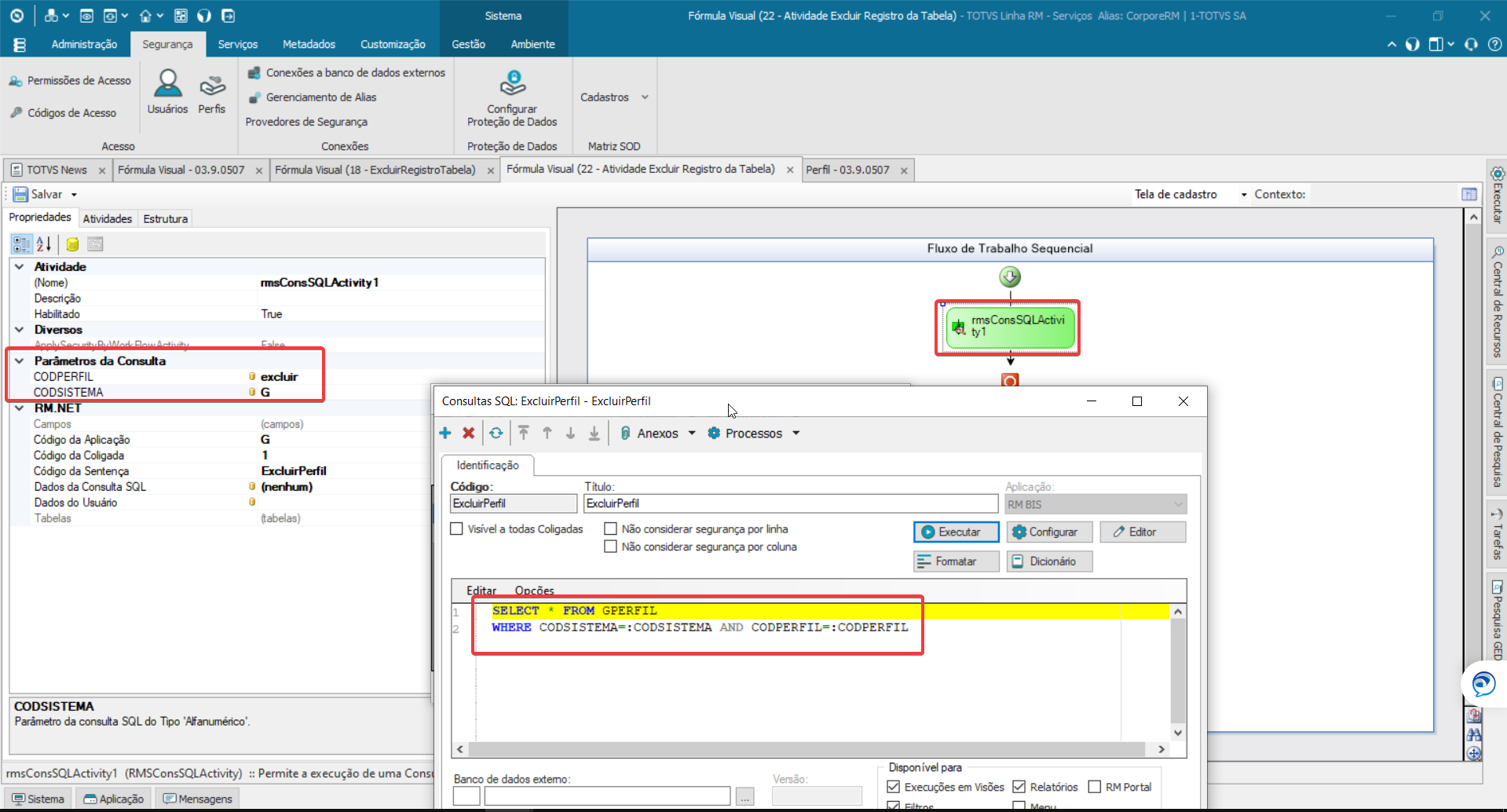Go to last record arrow in dialog toolbar
Viewport: 1507px width, 812px height.
coord(594,433)
